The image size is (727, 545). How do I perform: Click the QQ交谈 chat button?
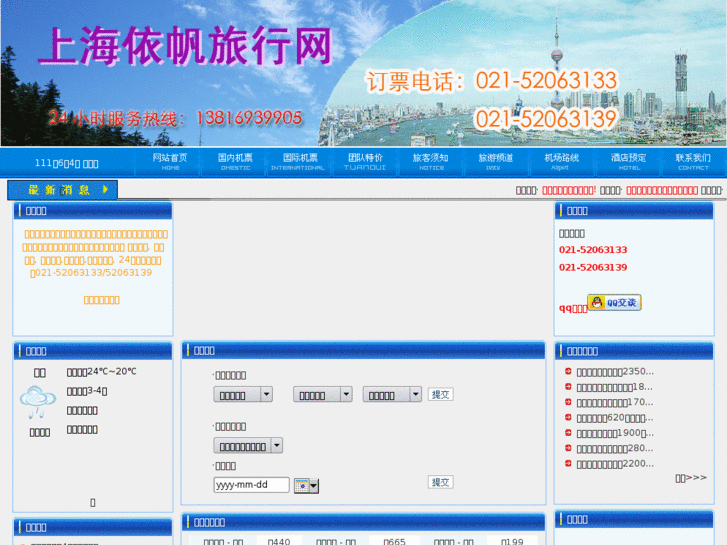(614, 302)
